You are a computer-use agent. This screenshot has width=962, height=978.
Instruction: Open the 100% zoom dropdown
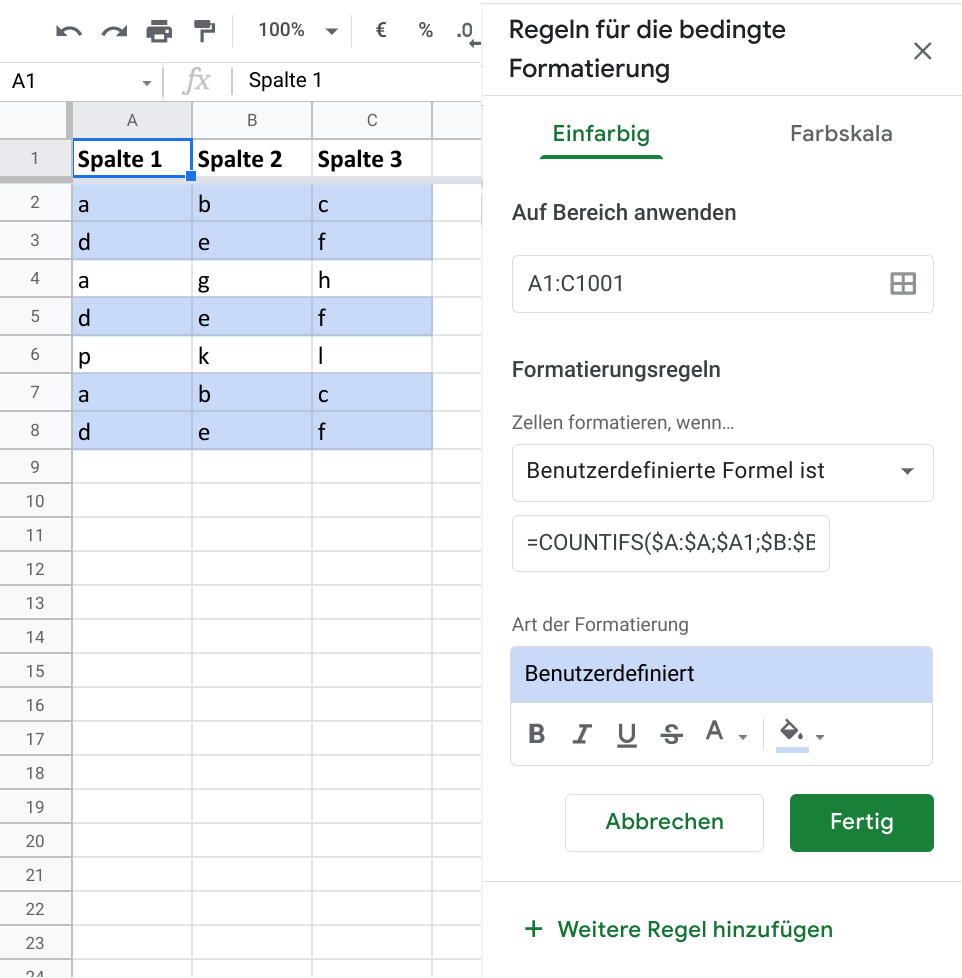(298, 30)
